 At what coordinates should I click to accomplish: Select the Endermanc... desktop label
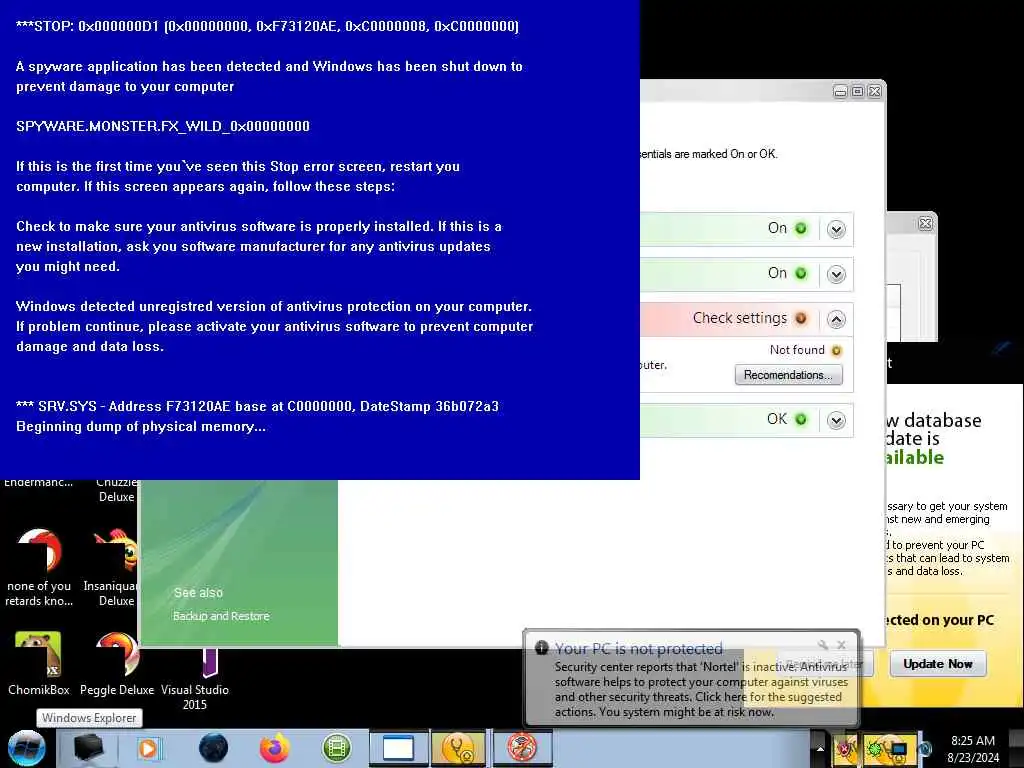click(39, 483)
